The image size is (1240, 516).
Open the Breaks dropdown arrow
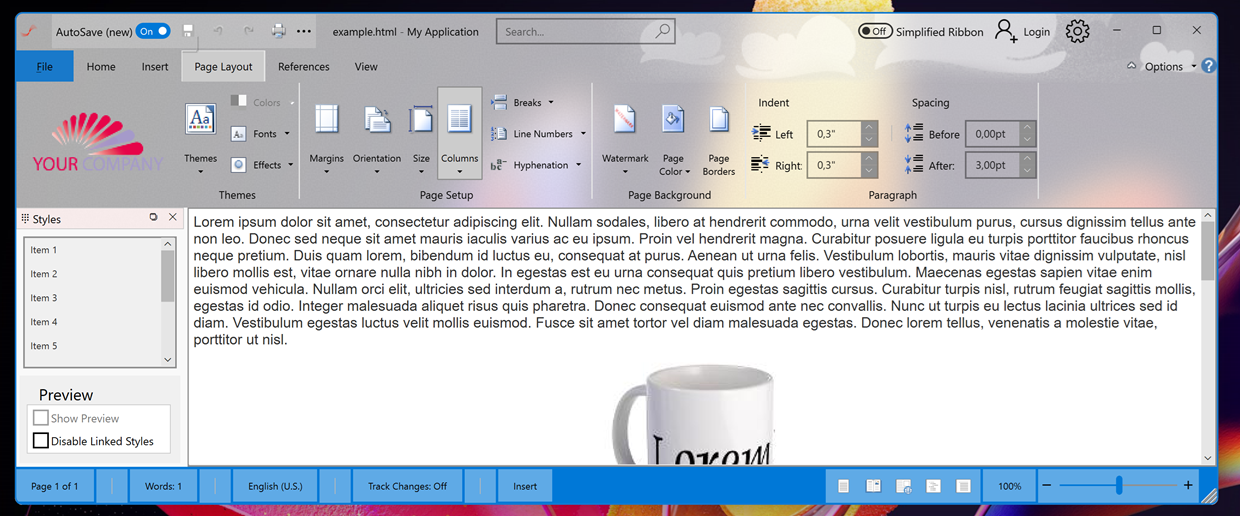pos(551,102)
